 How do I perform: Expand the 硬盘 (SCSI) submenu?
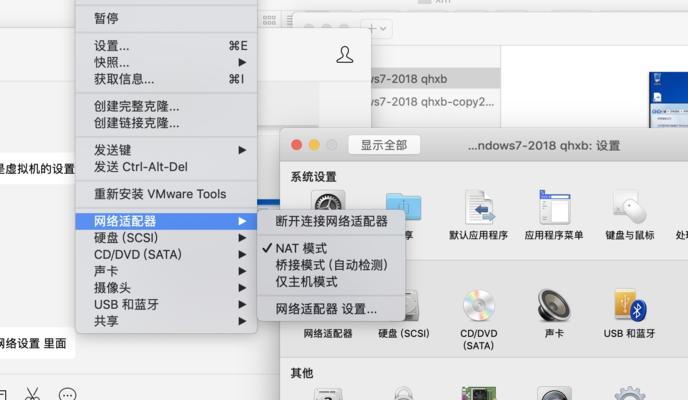(x=166, y=238)
